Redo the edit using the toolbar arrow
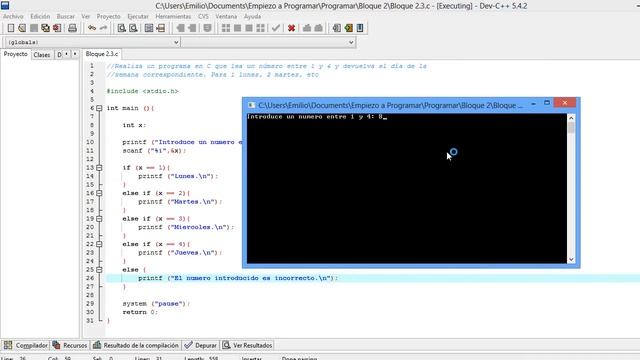Viewport: 640px width, 360px height. (x=103, y=28)
